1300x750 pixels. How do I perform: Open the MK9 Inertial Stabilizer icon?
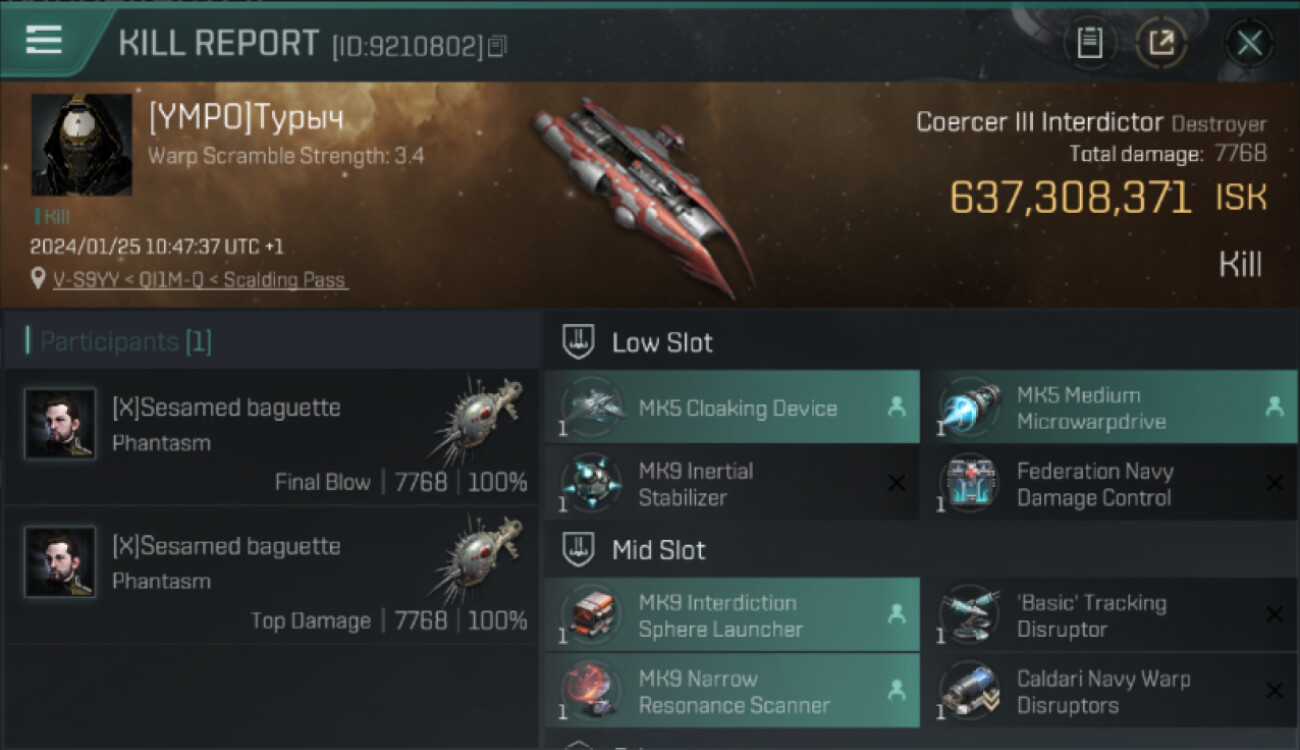pos(591,483)
